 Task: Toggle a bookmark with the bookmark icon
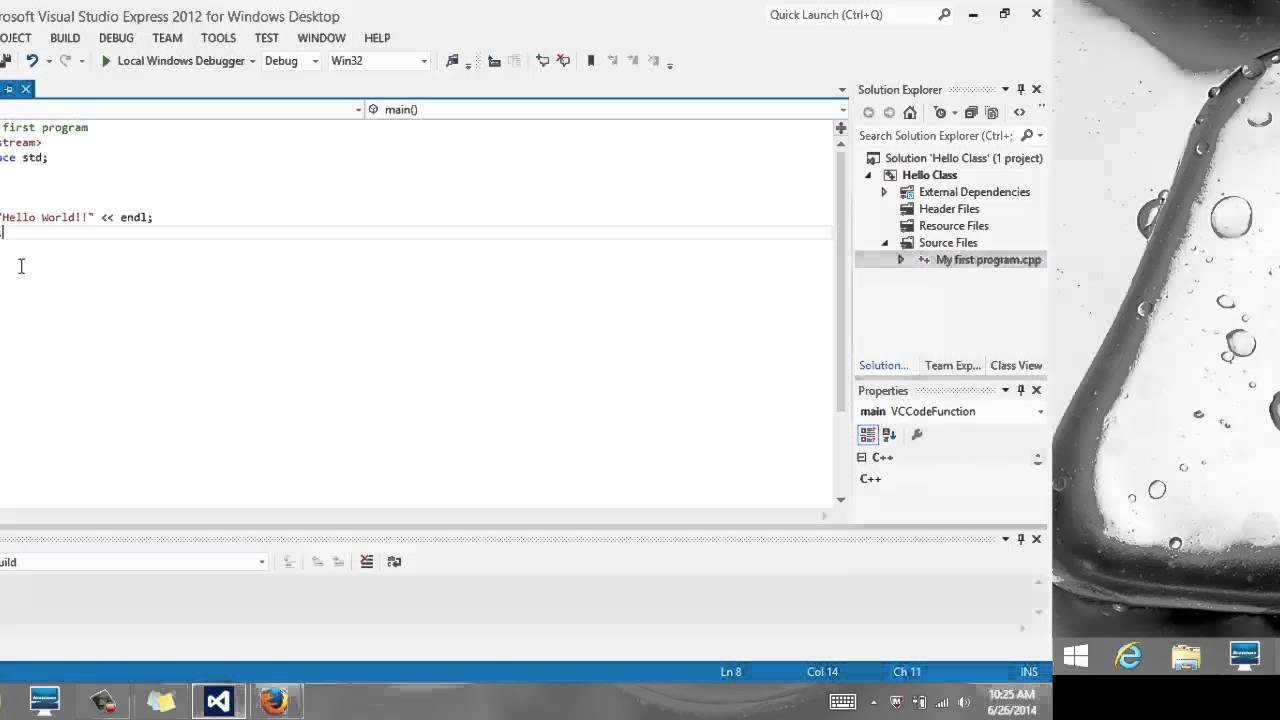(x=591, y=61)
